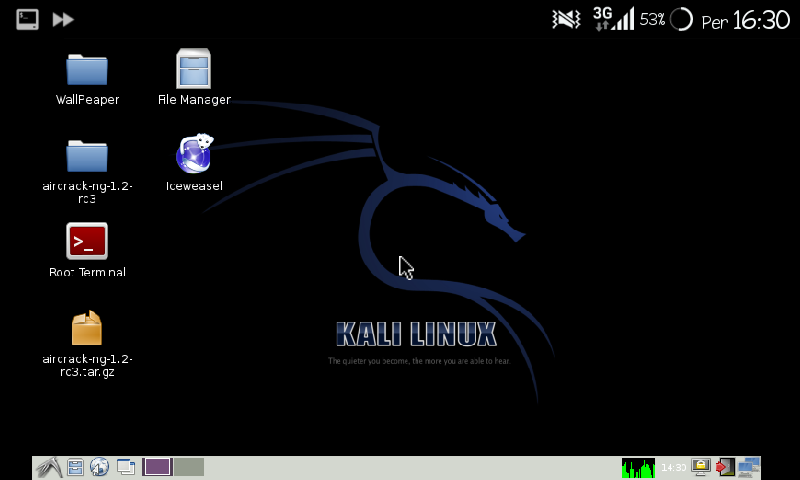
Task: Tap the 53% battery ring indicator
Action: 681,20
